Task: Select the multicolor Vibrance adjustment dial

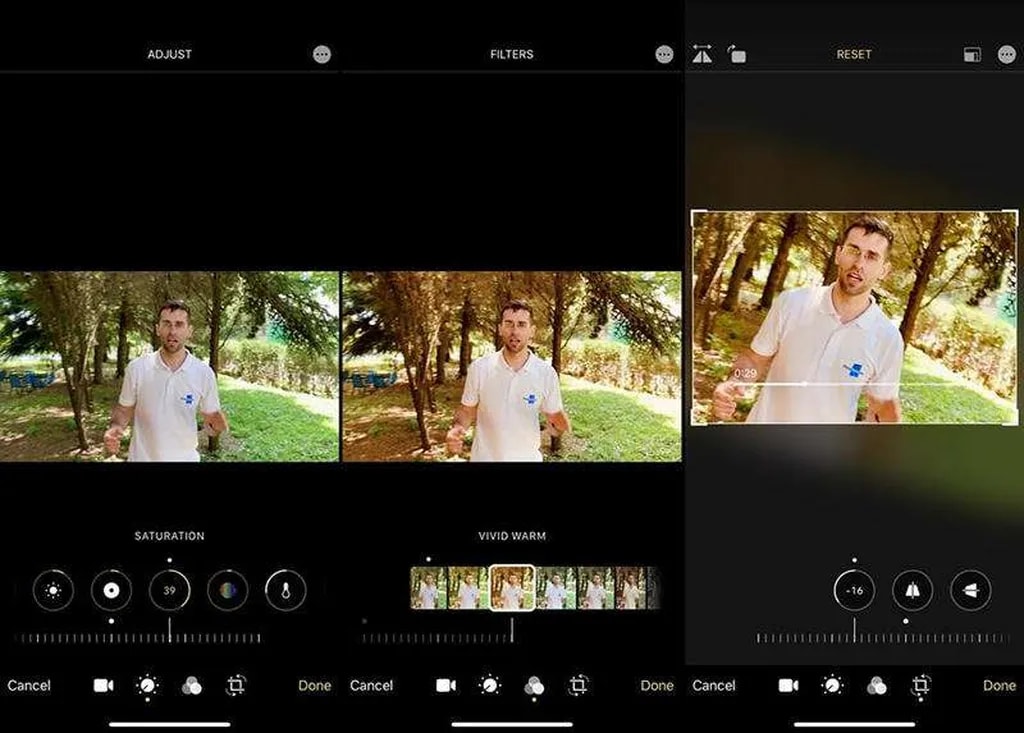Action: 228,590
